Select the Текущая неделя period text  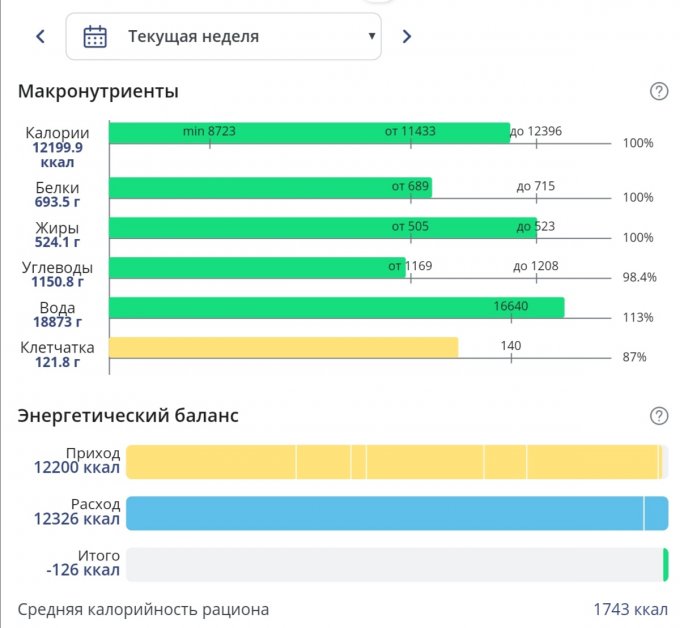pos(193,37)
